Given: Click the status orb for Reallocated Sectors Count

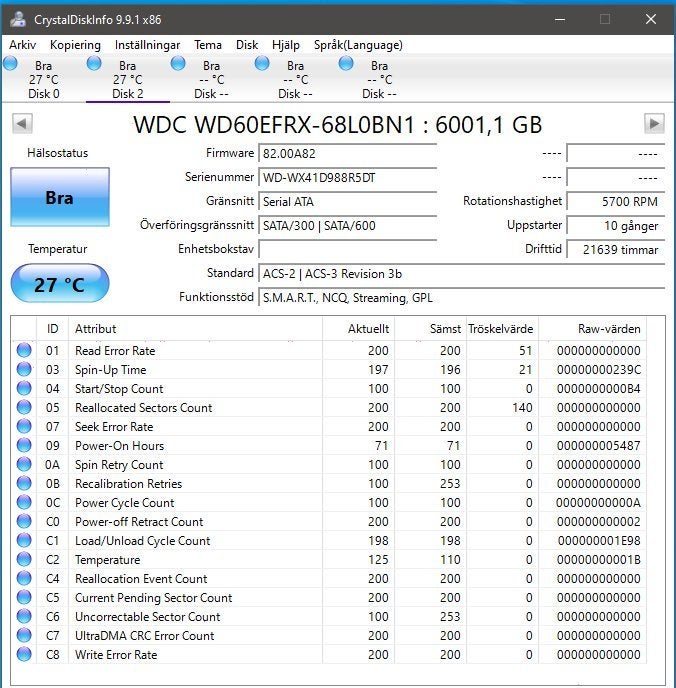Looking at the screenshot, I should coord(24,407).
